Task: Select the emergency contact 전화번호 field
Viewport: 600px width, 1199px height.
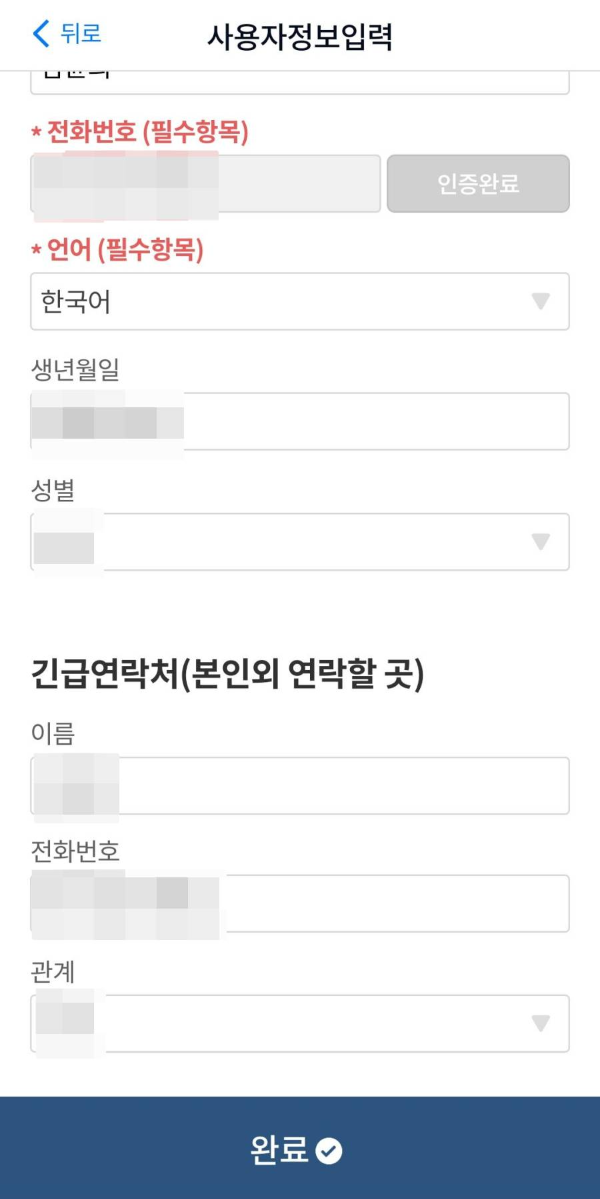Action: click(300, 903)
